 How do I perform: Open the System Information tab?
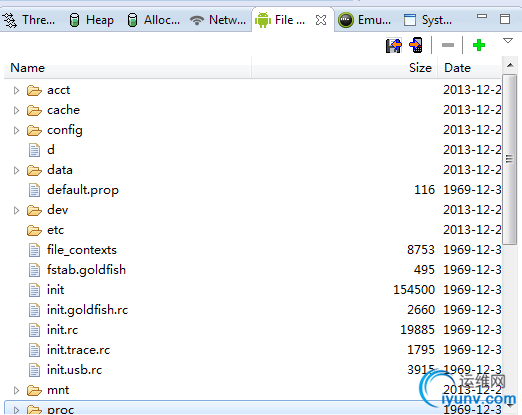pos(428,20)
